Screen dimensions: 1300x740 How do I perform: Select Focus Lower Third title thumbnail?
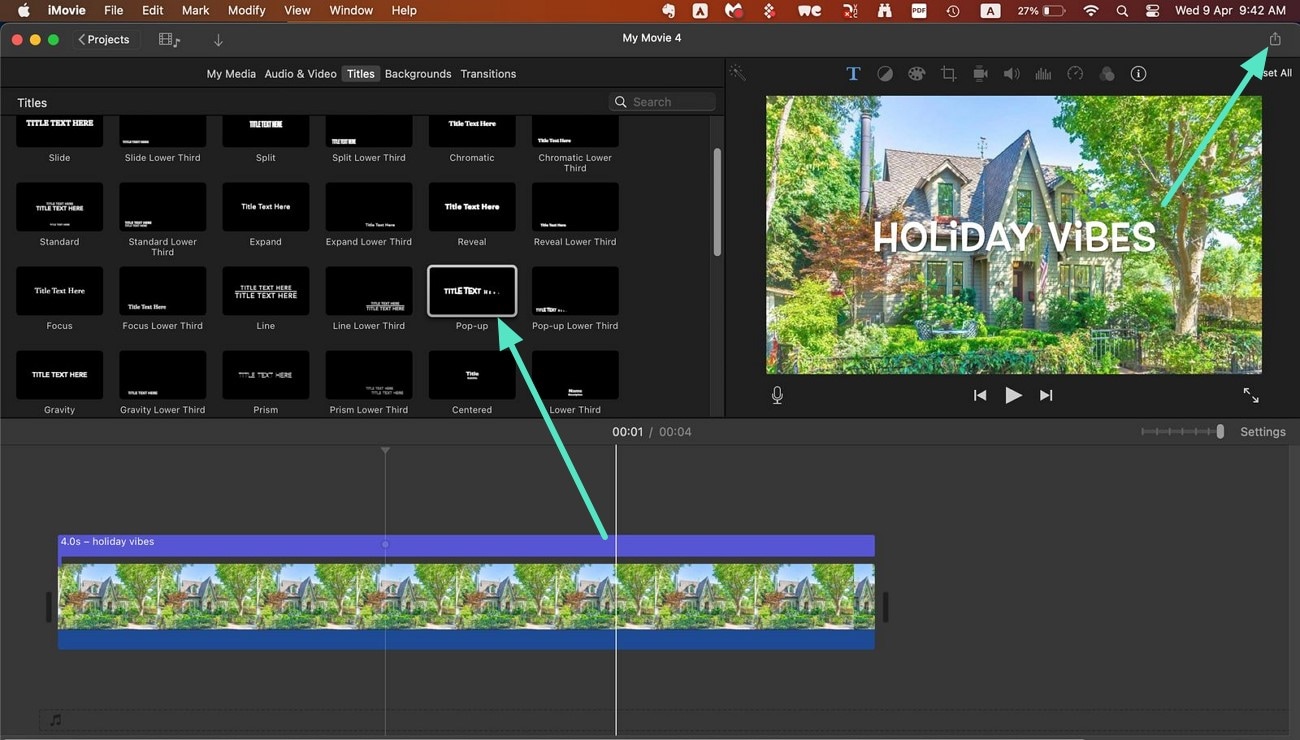tap(162, 291)
